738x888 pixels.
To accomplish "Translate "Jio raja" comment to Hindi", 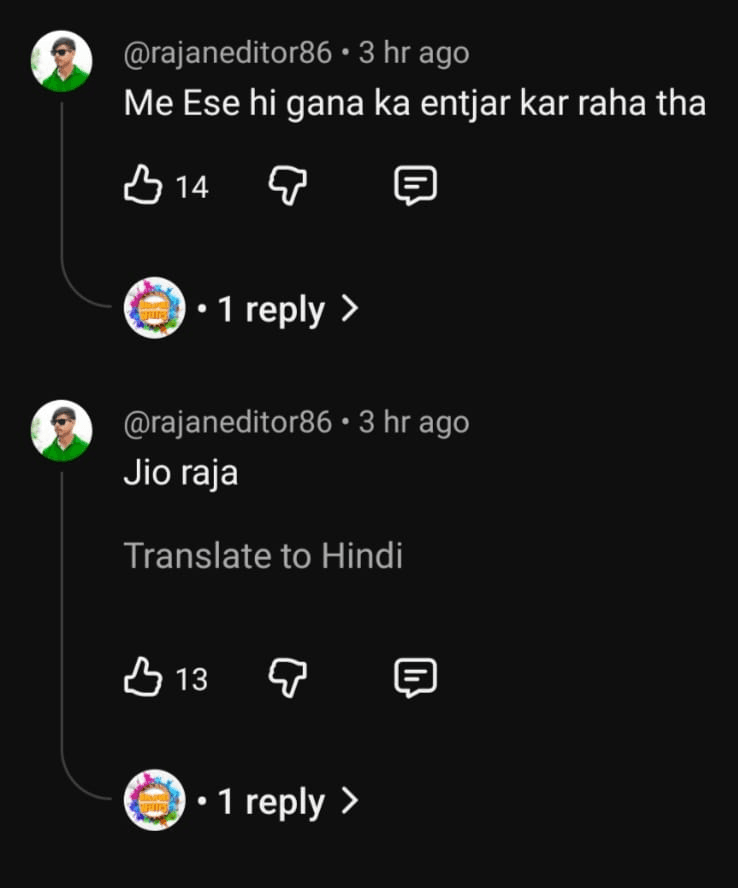I will pyautogui.click(x=263, y=556).
